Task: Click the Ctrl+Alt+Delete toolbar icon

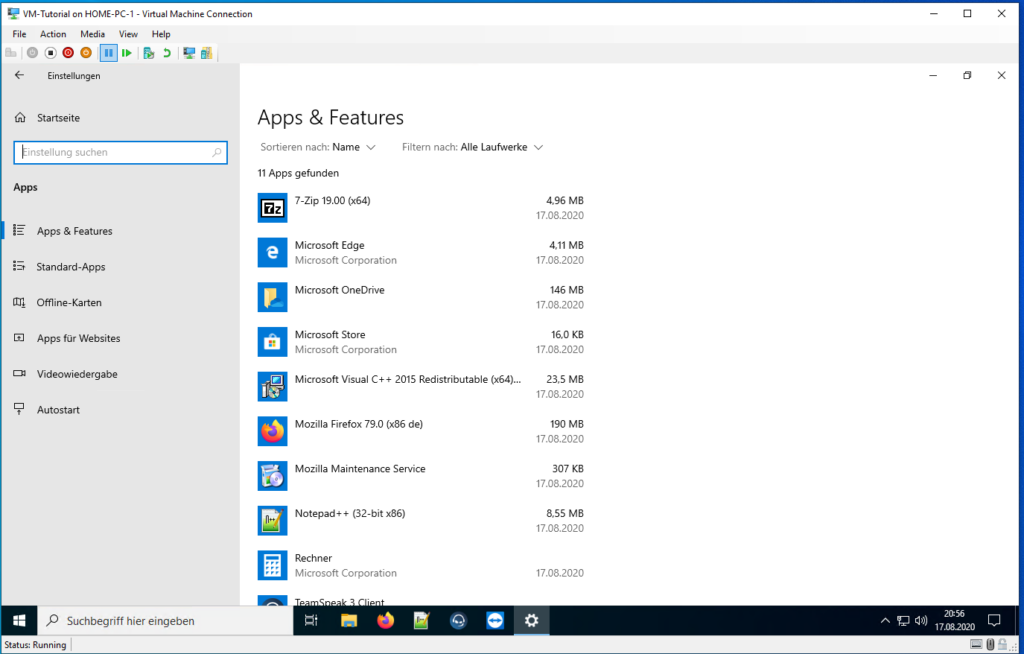Action: 10,53
